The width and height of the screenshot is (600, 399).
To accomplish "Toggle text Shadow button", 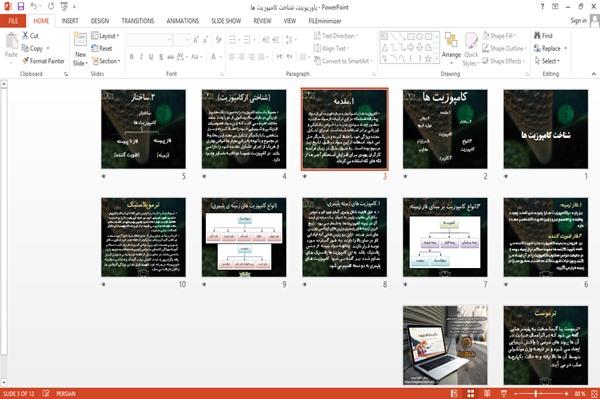I will 161,57.
